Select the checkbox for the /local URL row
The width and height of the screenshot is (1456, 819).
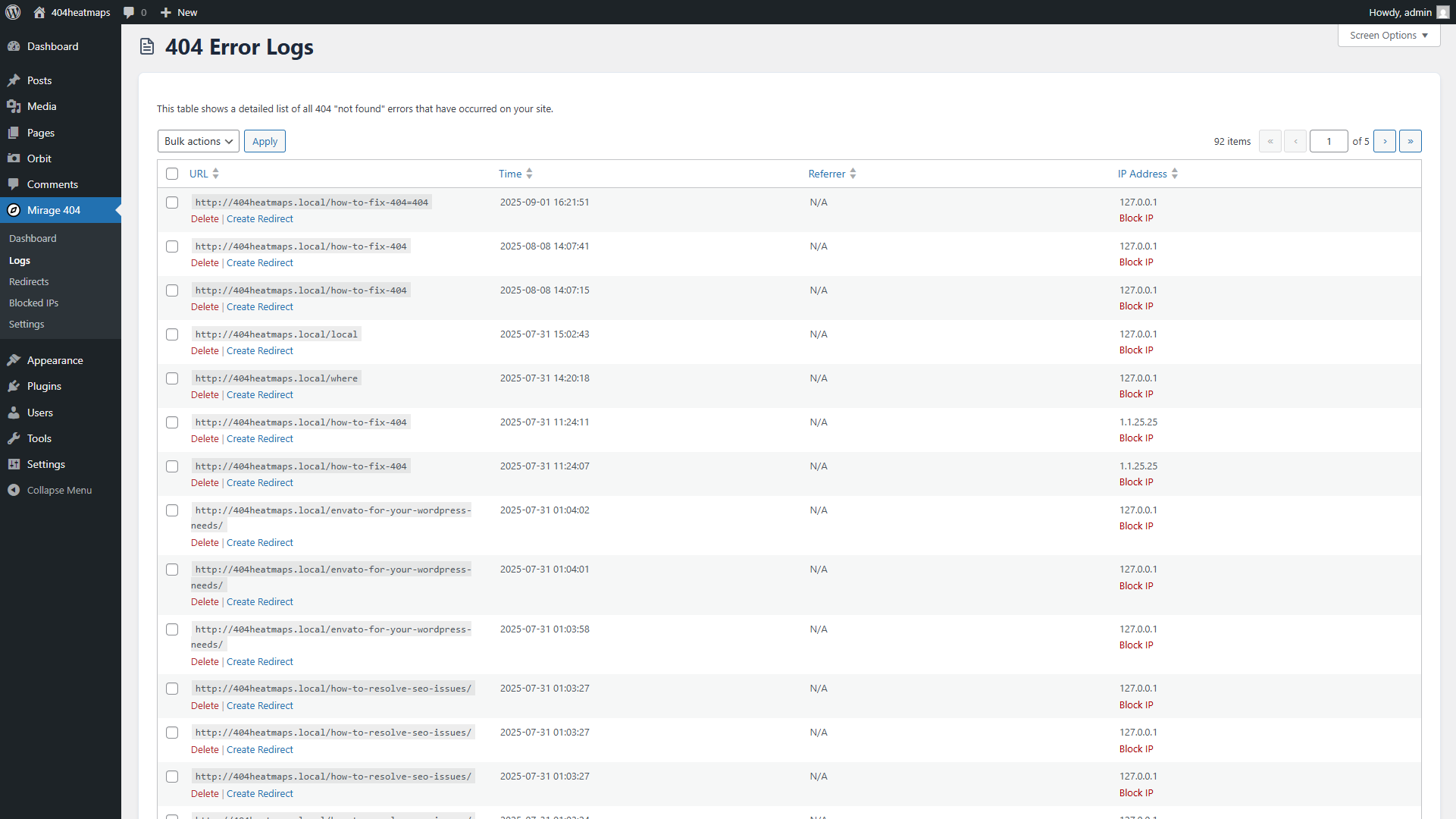coord(172,334)
